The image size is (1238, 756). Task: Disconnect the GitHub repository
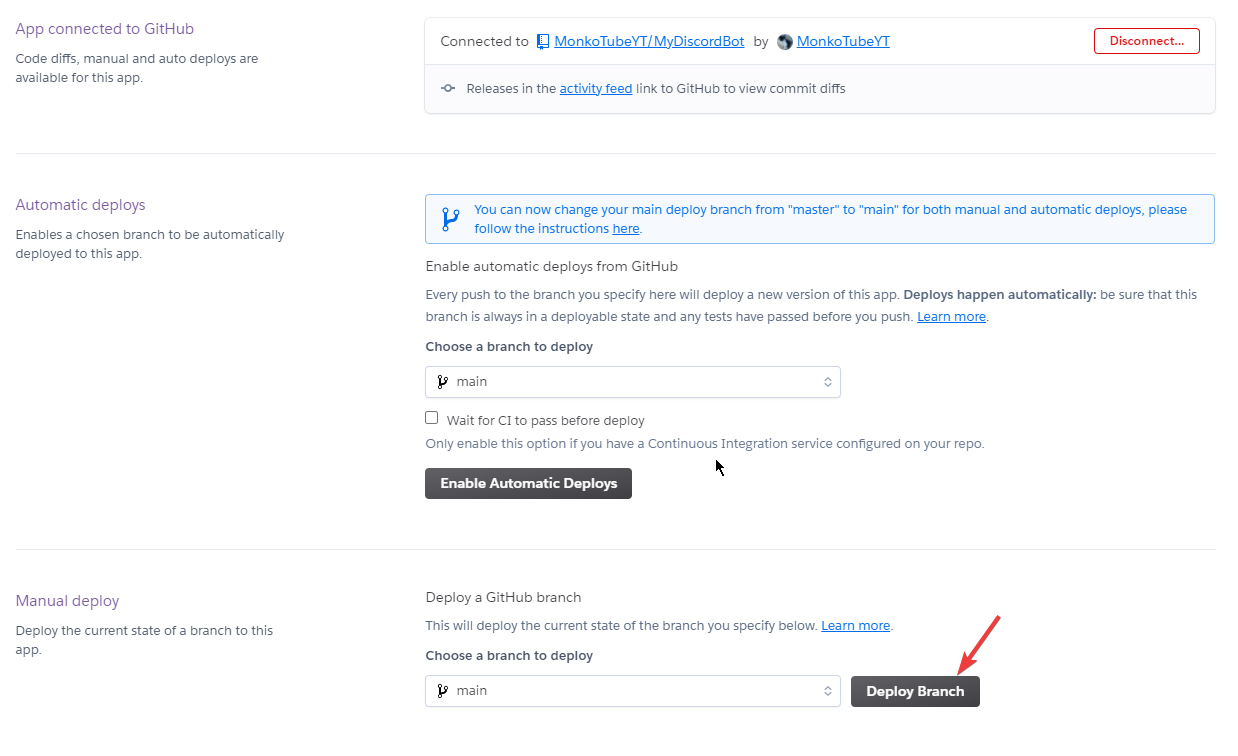tap(1146, 41)
